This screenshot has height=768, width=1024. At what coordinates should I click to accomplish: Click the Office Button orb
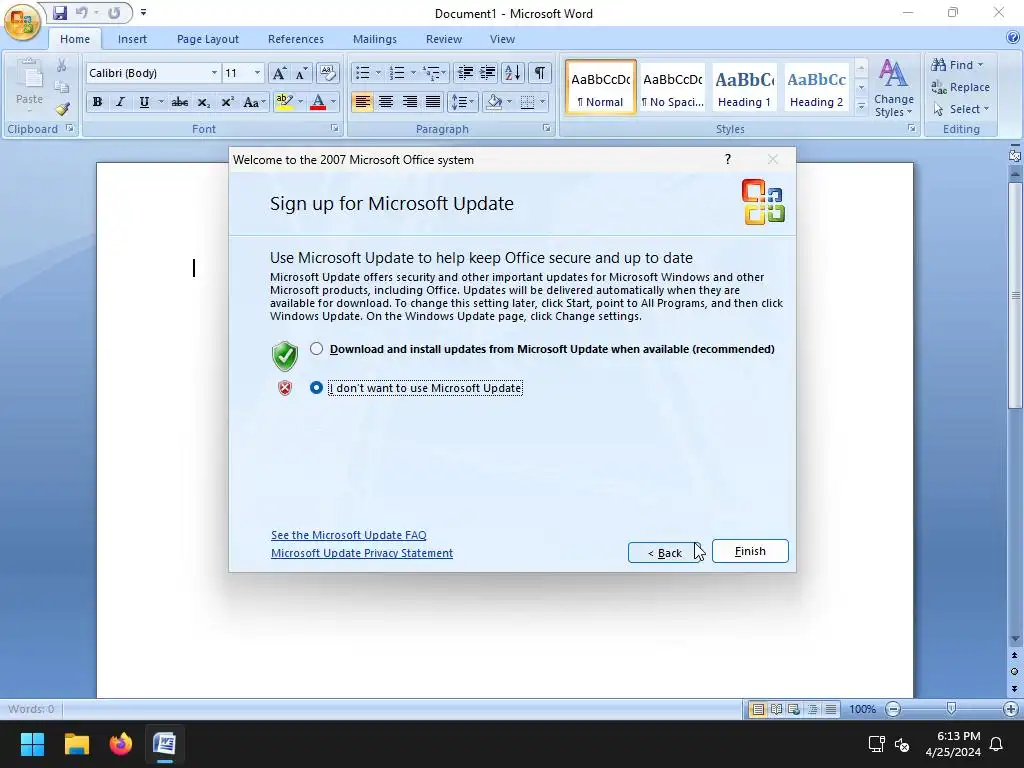(x=22, y=22)
